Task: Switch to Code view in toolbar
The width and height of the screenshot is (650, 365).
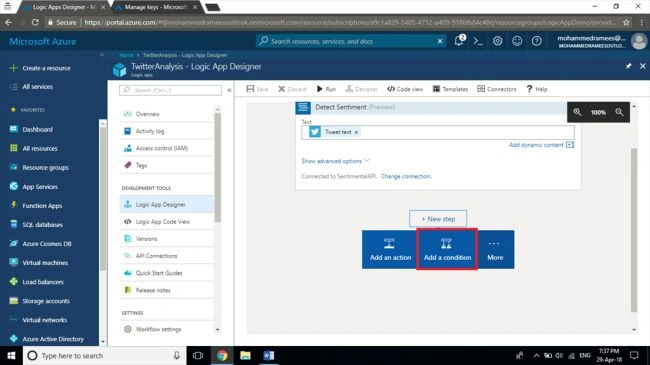Action: (405, 89)
